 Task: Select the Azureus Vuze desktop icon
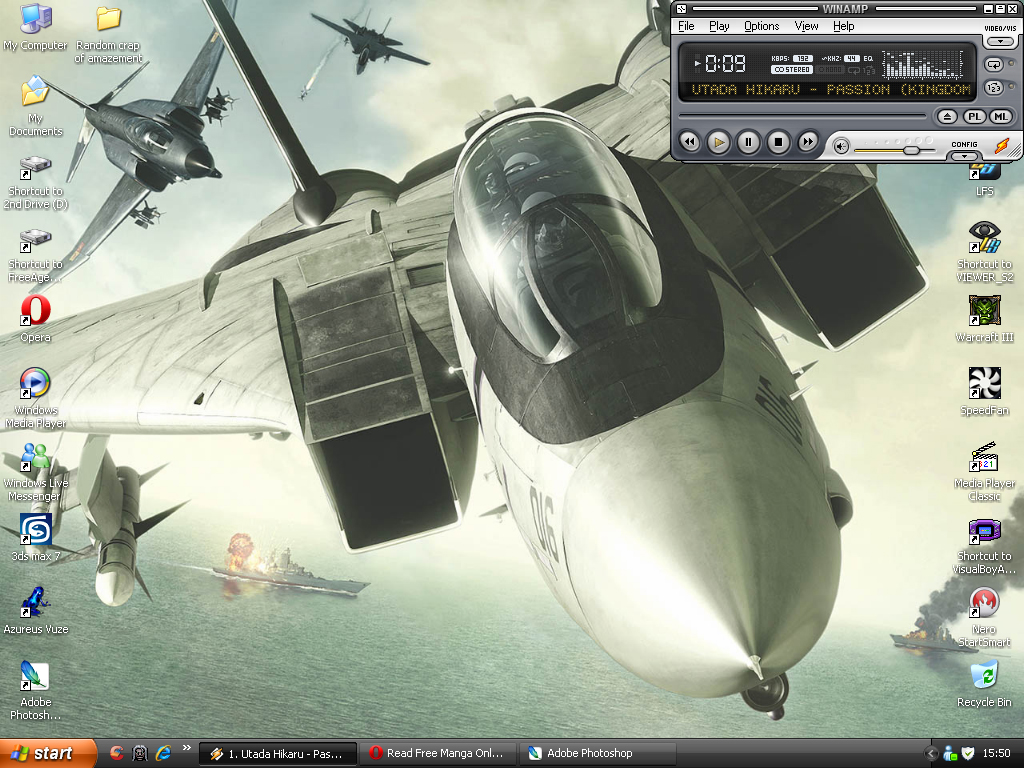(35, 611)
